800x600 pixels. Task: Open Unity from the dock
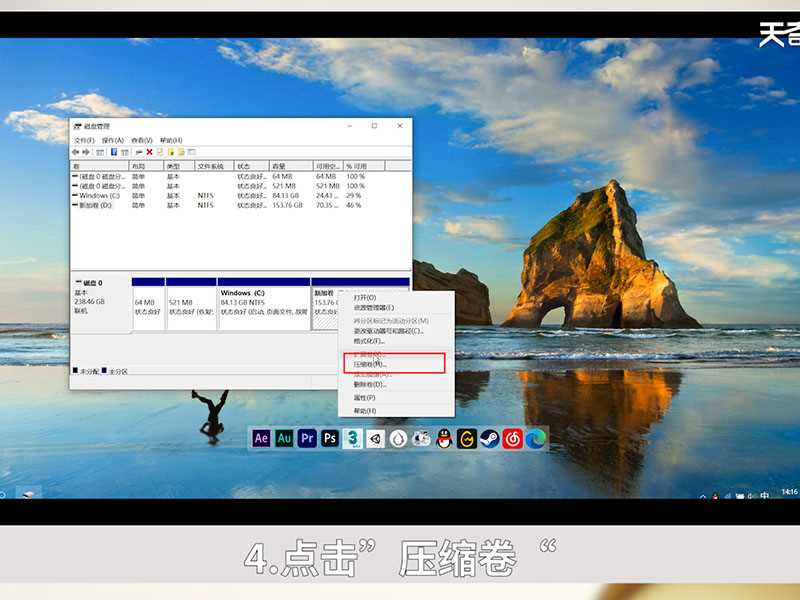[x=375, y=438]
